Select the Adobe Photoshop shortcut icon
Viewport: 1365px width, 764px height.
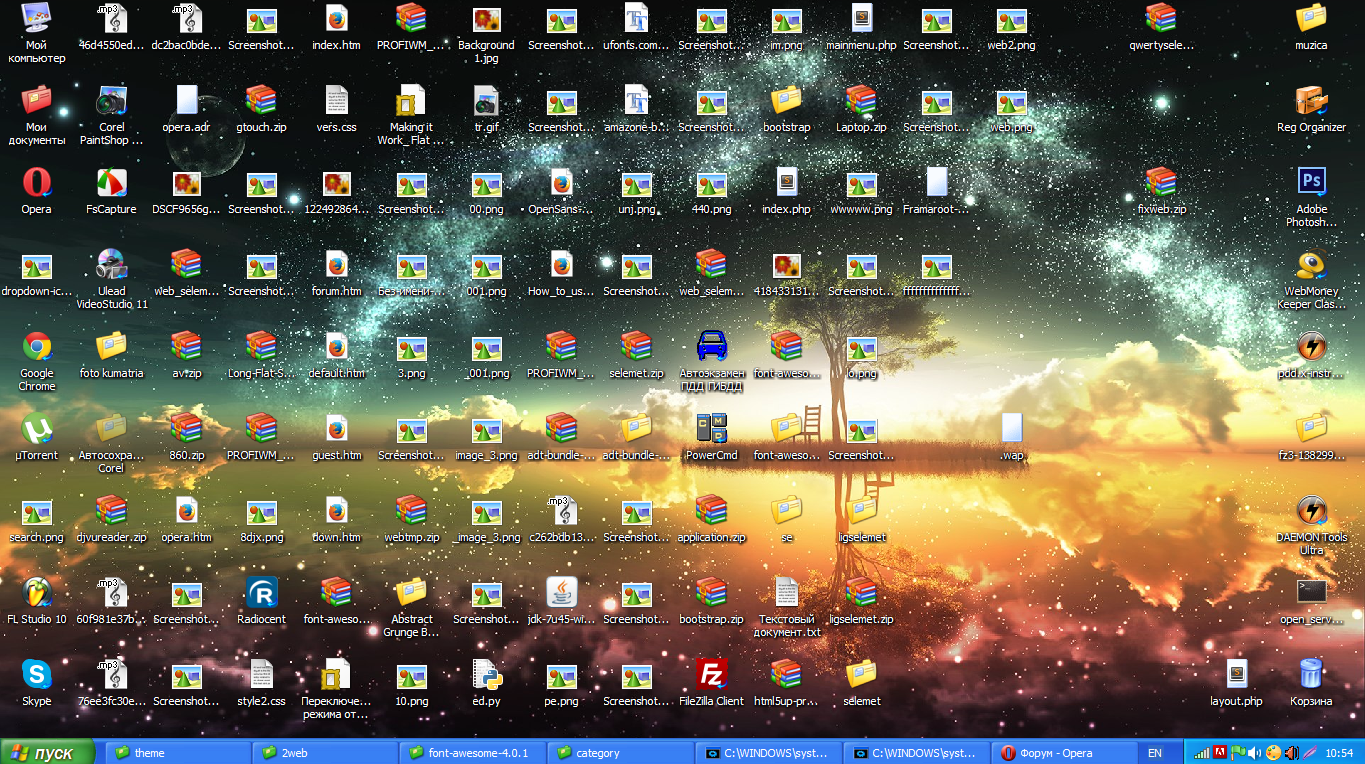[1311, 184]
